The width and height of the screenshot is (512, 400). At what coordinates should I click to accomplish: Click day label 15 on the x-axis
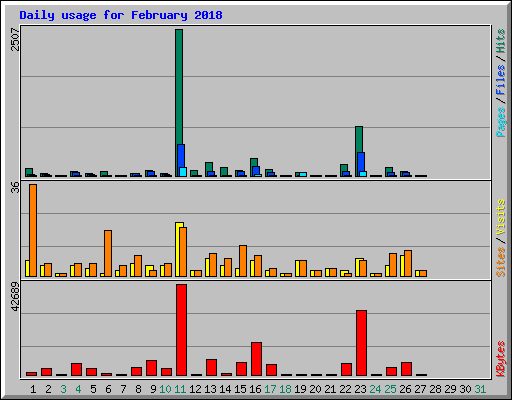[x=240, y=389]
